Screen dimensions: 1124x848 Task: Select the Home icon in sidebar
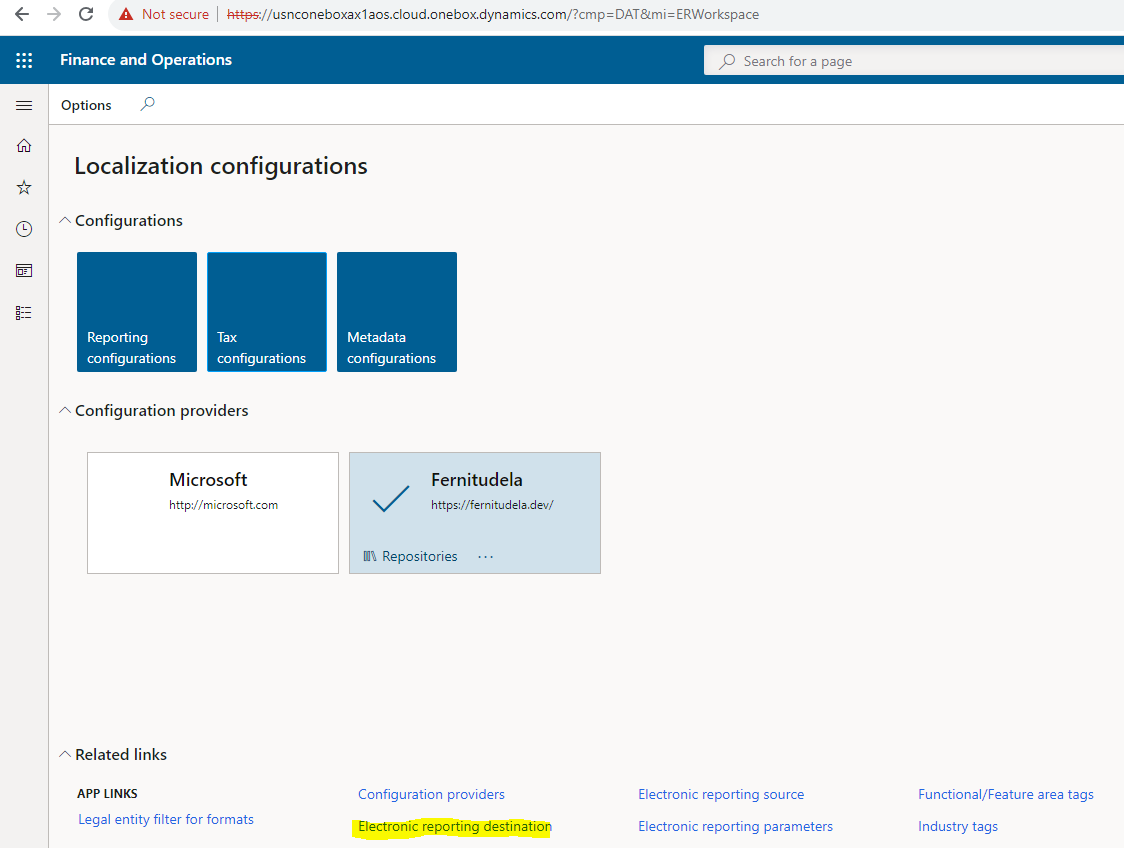24,145
